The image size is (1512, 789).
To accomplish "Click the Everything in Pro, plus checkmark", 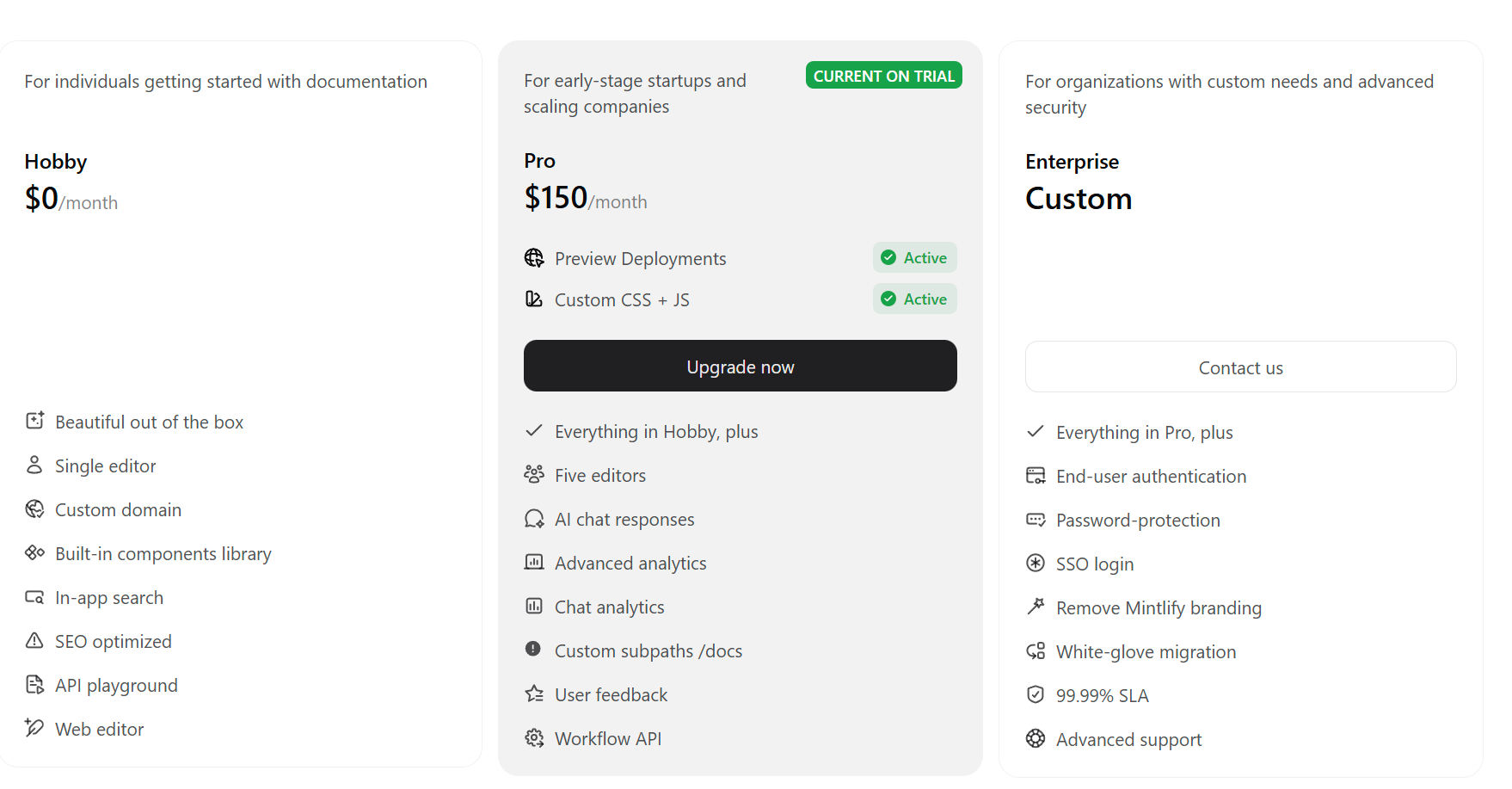I will (x=1036, y=431).
